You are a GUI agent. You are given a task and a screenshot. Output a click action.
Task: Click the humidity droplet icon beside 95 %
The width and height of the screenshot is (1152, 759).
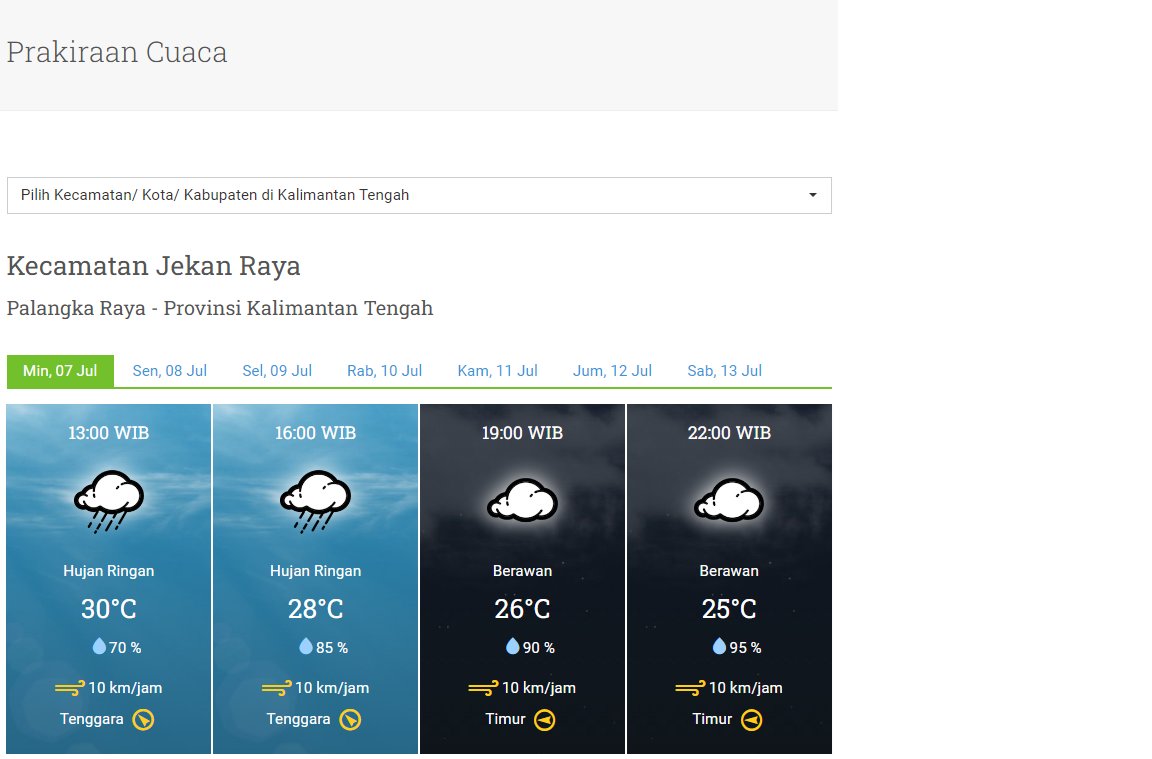(719, 646)
